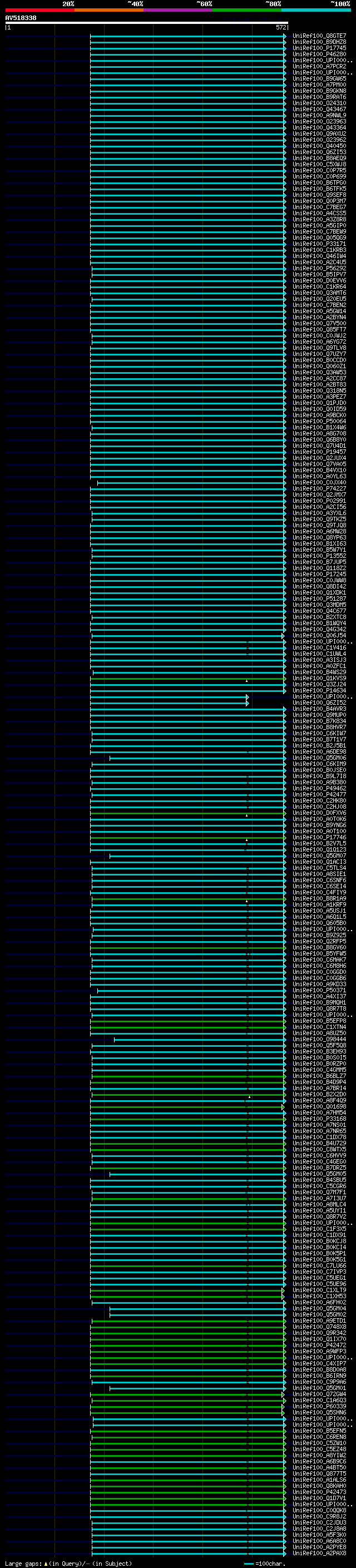Screen dimensions: 356x1568
Task: Click the white query sequence ruler bar
Action: [x=147, y=22]
